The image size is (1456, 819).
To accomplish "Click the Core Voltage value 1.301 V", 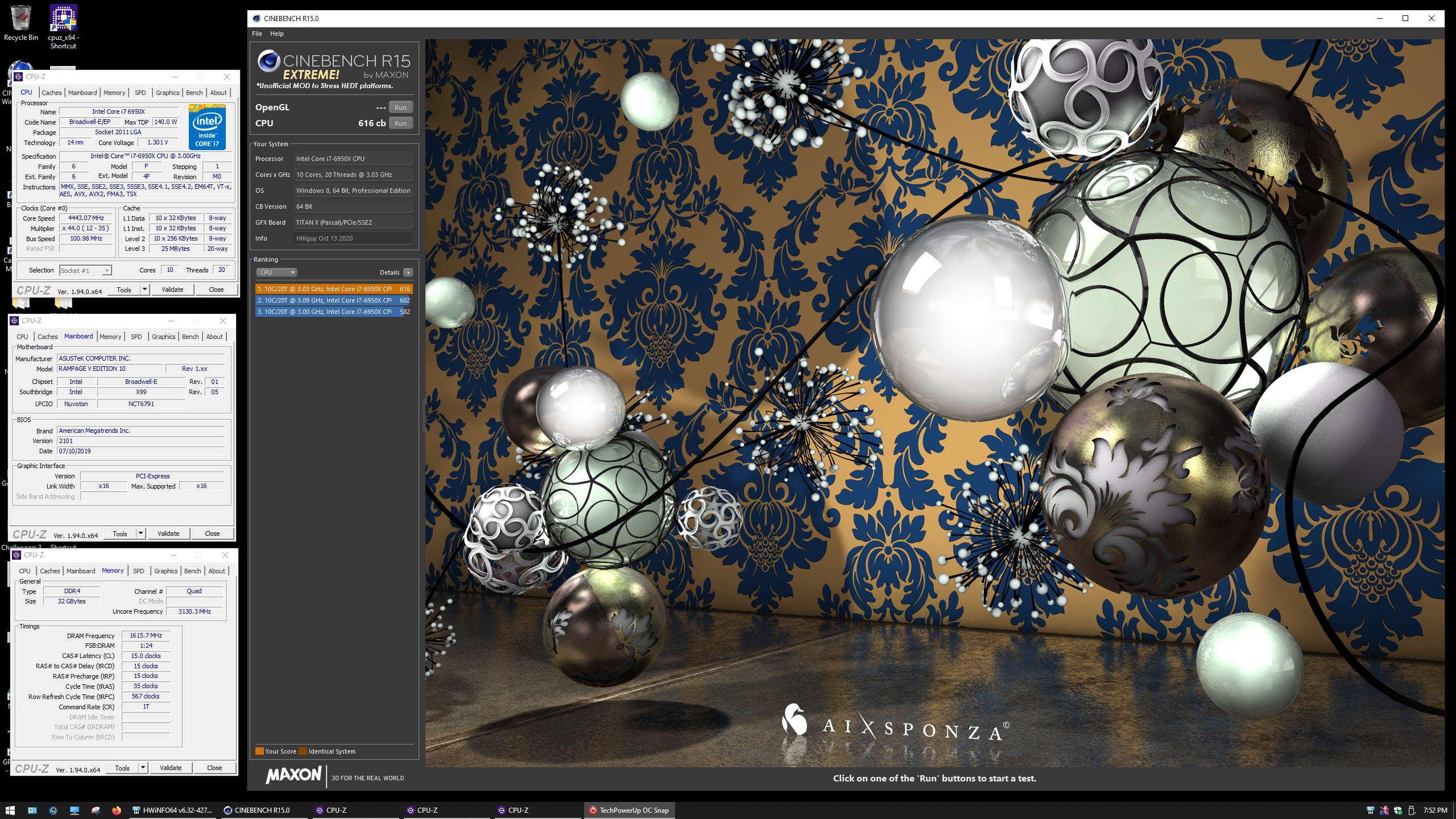I will point(158,142).
